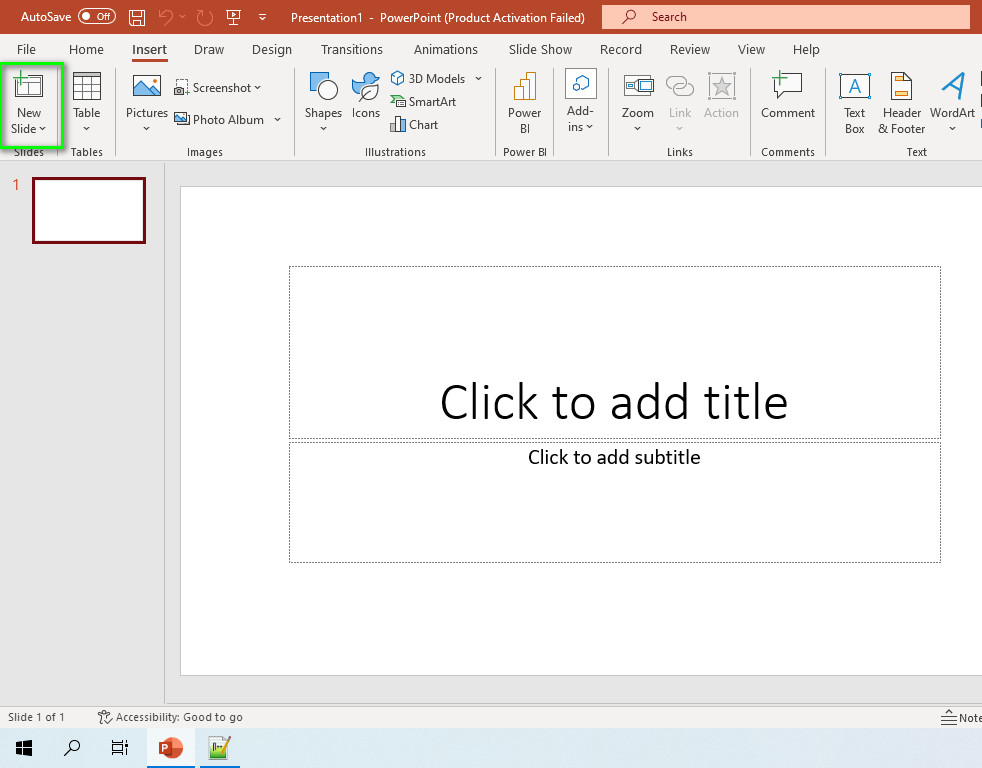Insert a SmartArt graphic
The width and height of the screenshot is (982, 768).
[x=423, y=101]
